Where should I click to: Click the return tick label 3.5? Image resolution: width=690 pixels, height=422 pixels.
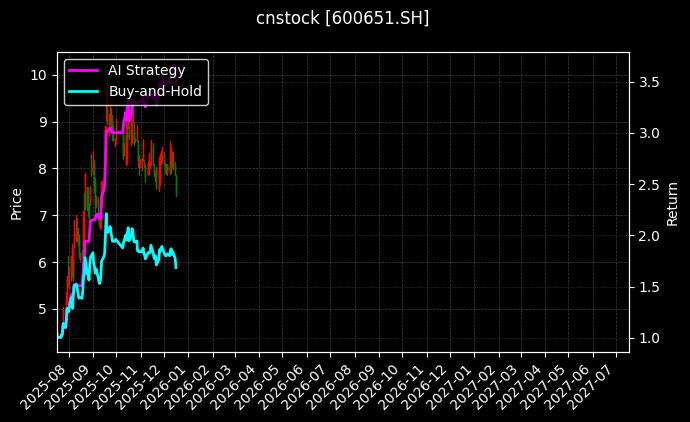pos(650,82)
